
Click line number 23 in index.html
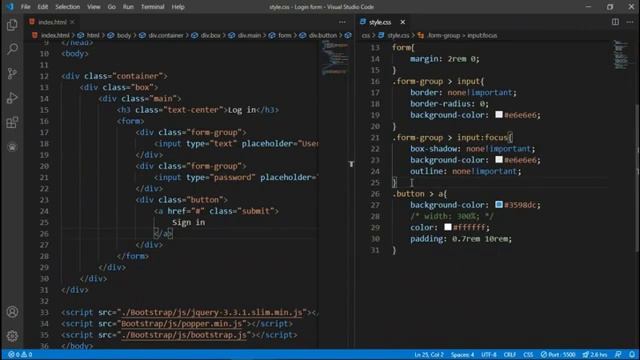tap(44, 200)
